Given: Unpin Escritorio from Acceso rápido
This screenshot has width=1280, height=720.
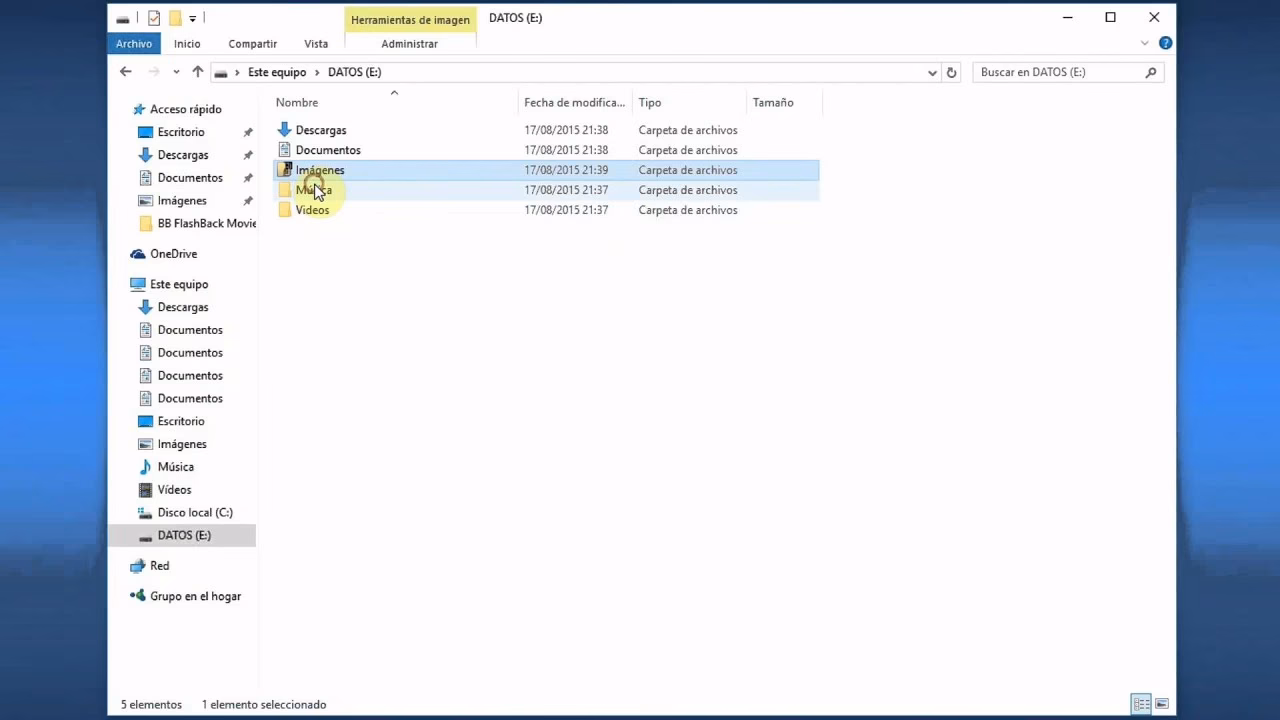Looking at the screenshot, I should point(248,132).
